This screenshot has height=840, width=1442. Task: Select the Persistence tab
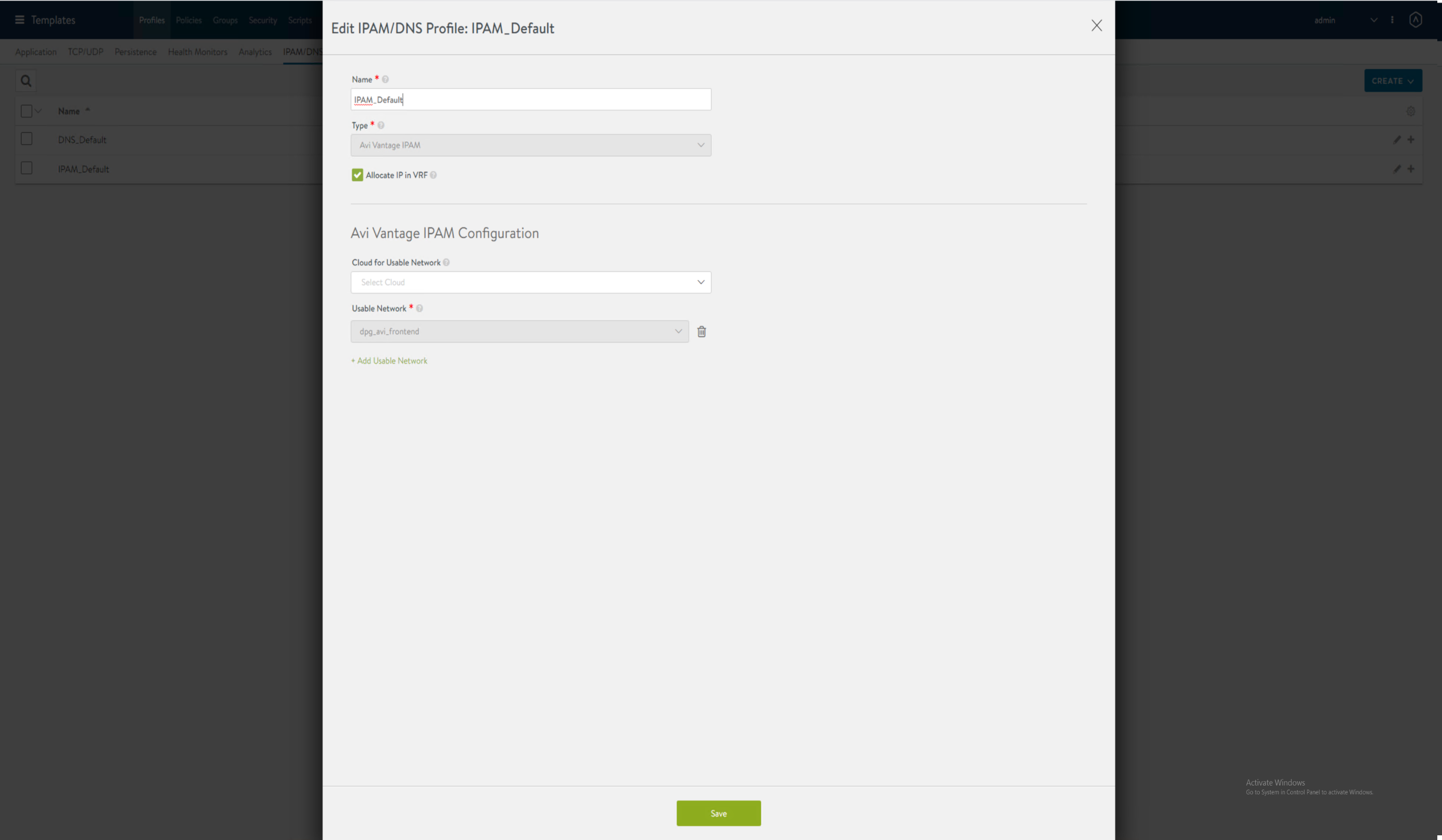pos(136,52)
